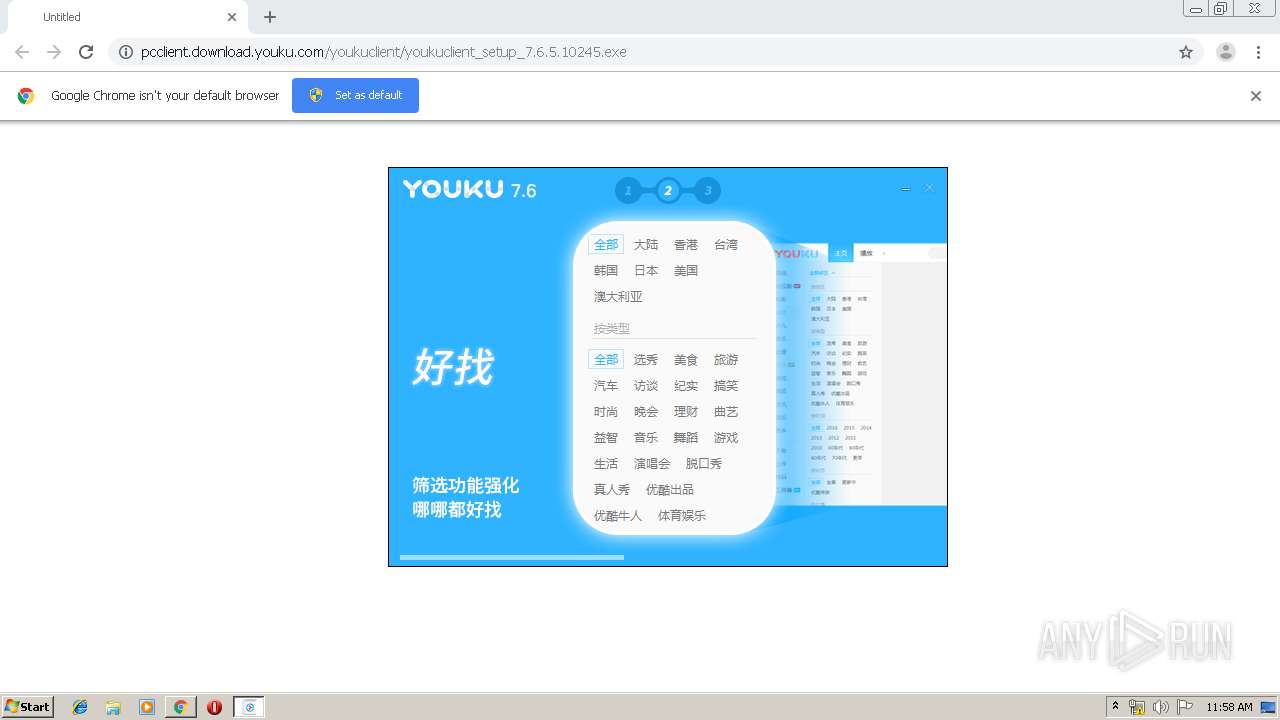The height and width of the screenshot is (720, 1280).
Task: Select the 优酷出品 type tag
Action: 670,489
